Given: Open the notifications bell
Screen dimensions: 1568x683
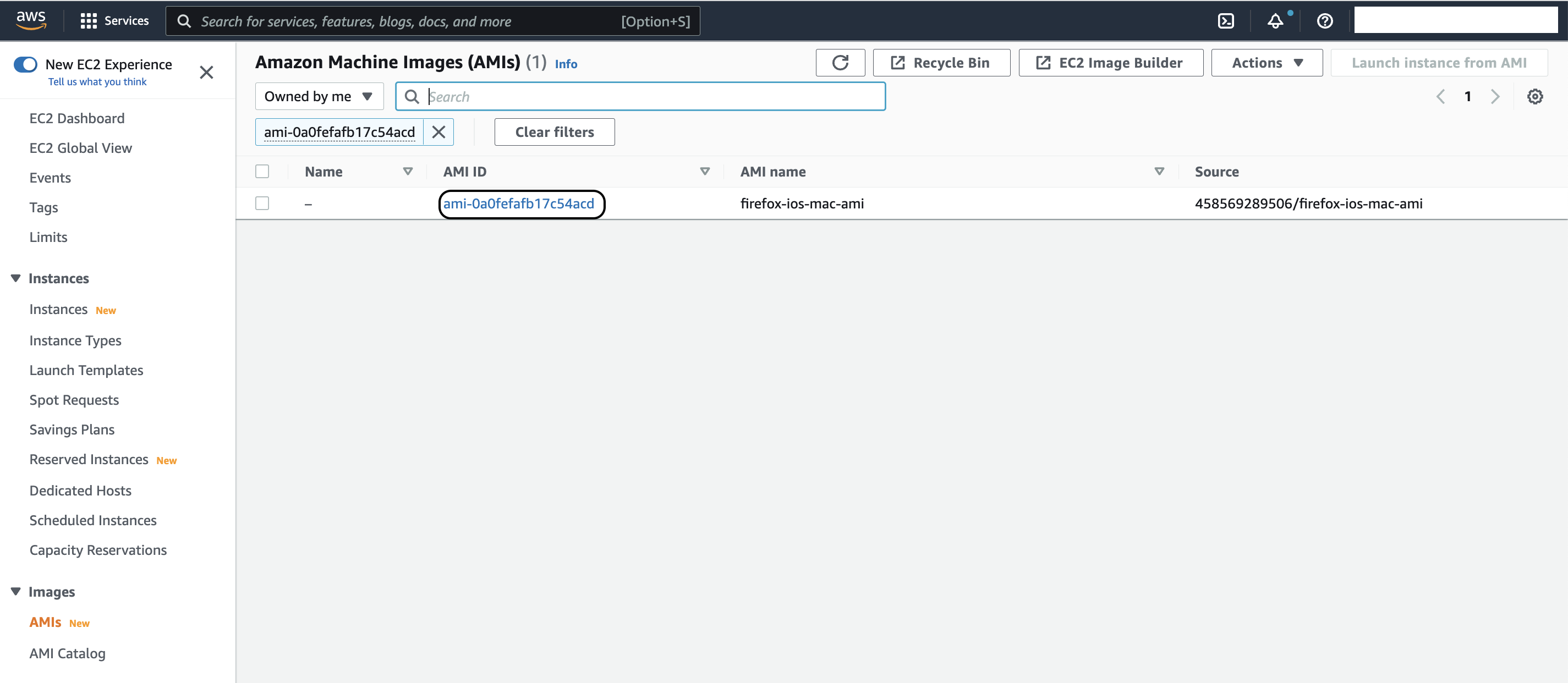Looking at the screenshot, I should click(1276, 21).
